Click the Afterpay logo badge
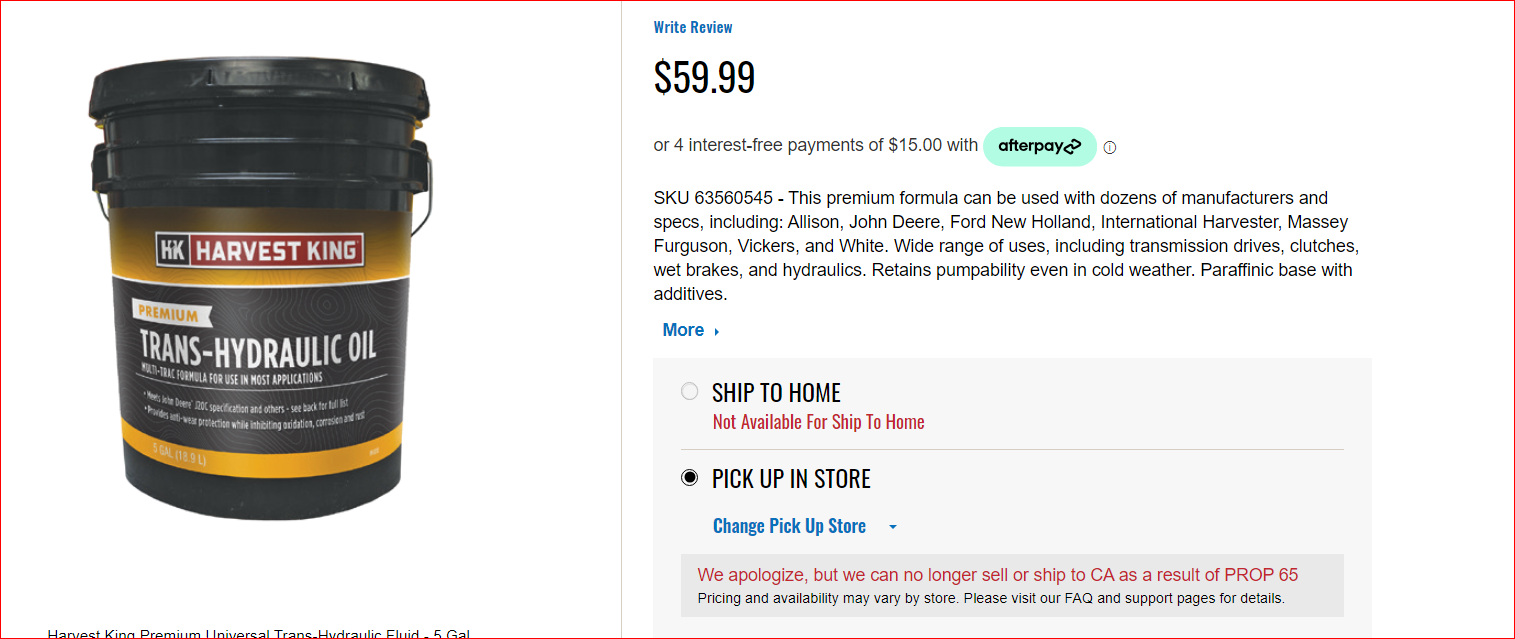Viewport: 1515px width, 639px height. click(x=1040, y=146)
